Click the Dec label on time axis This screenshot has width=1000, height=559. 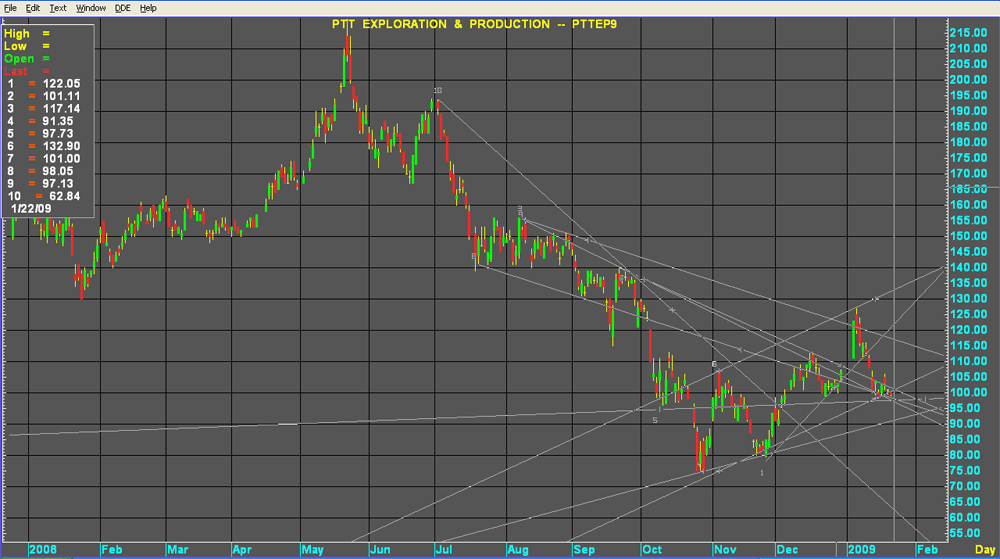[787, 549]
